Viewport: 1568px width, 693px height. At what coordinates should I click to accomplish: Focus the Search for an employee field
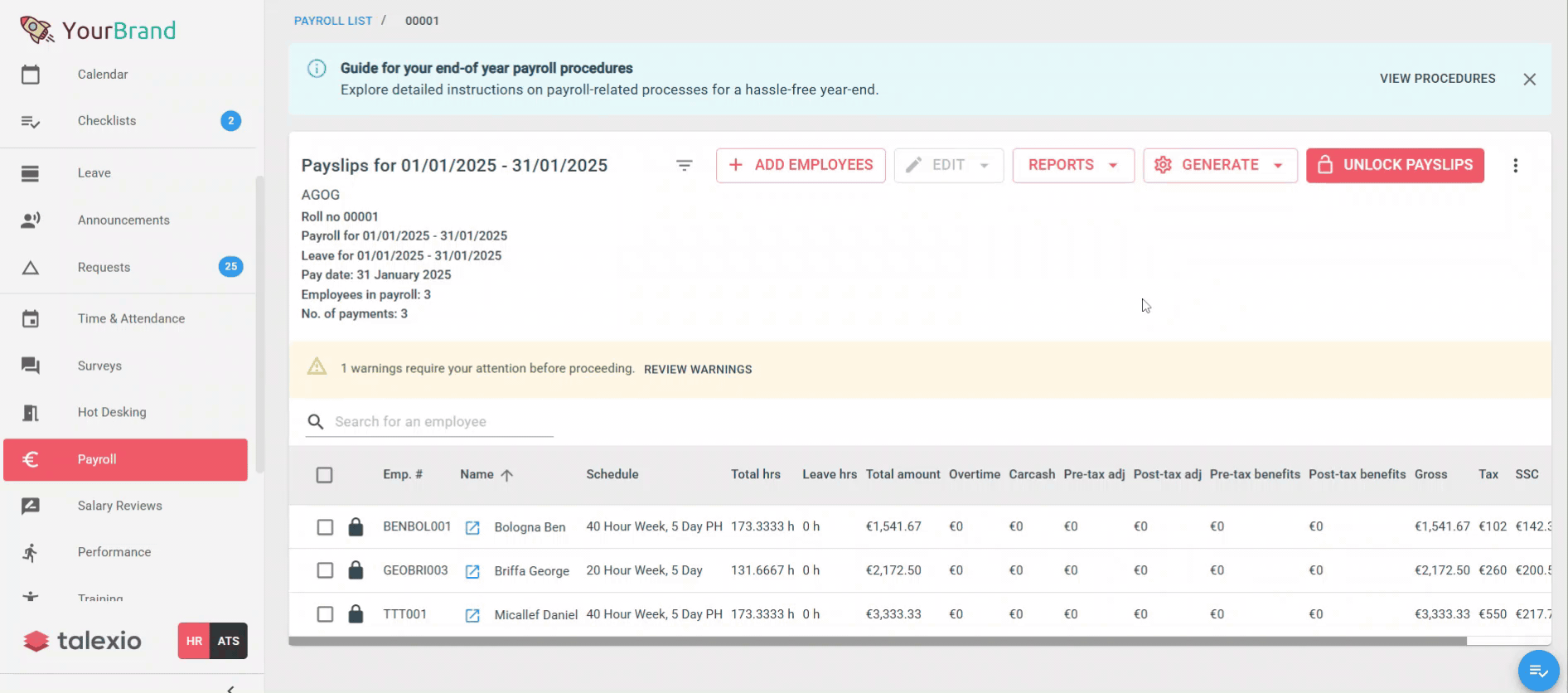(429, 422)
